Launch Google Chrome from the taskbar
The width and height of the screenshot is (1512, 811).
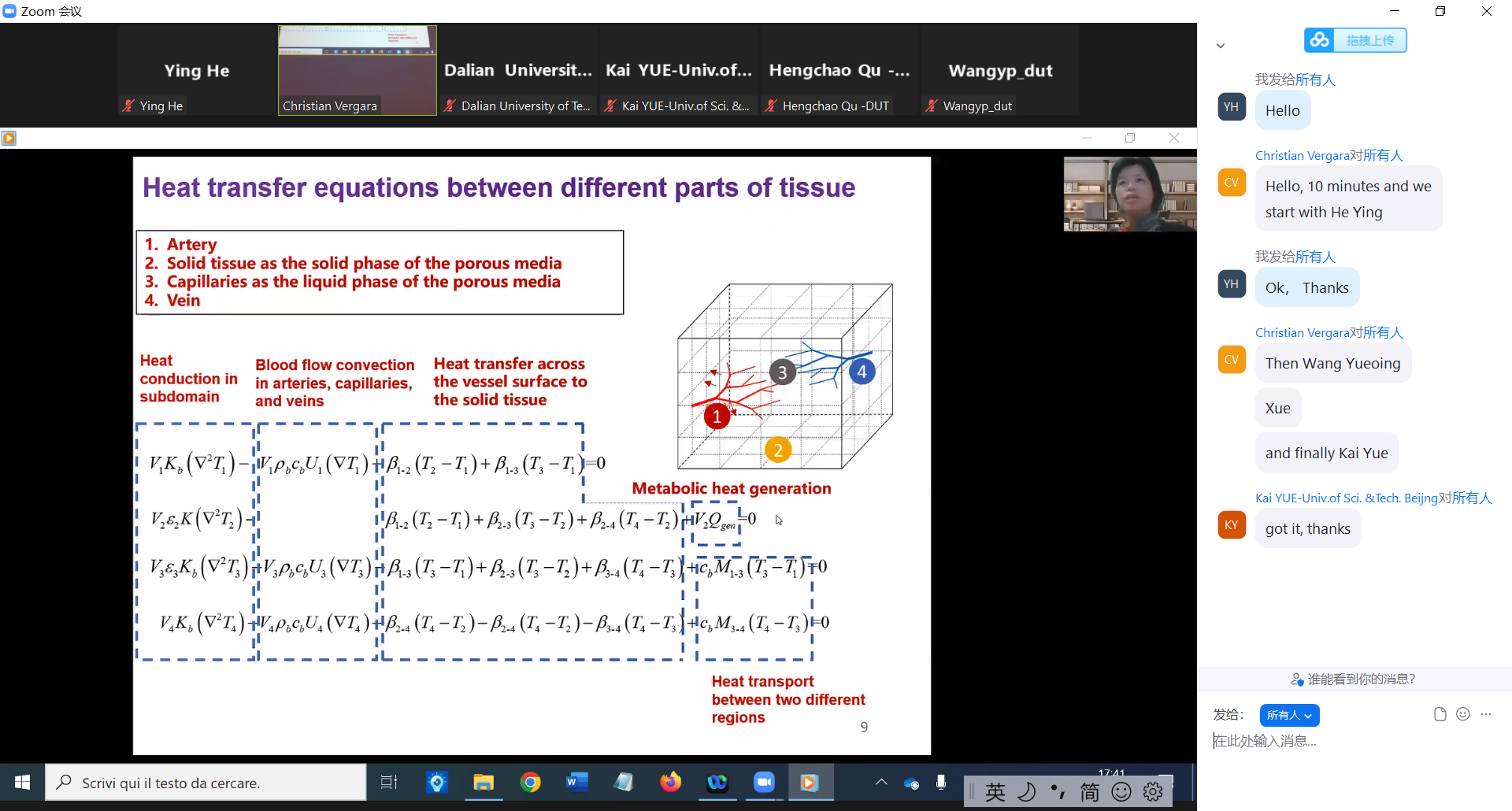[x=531, y=783]
